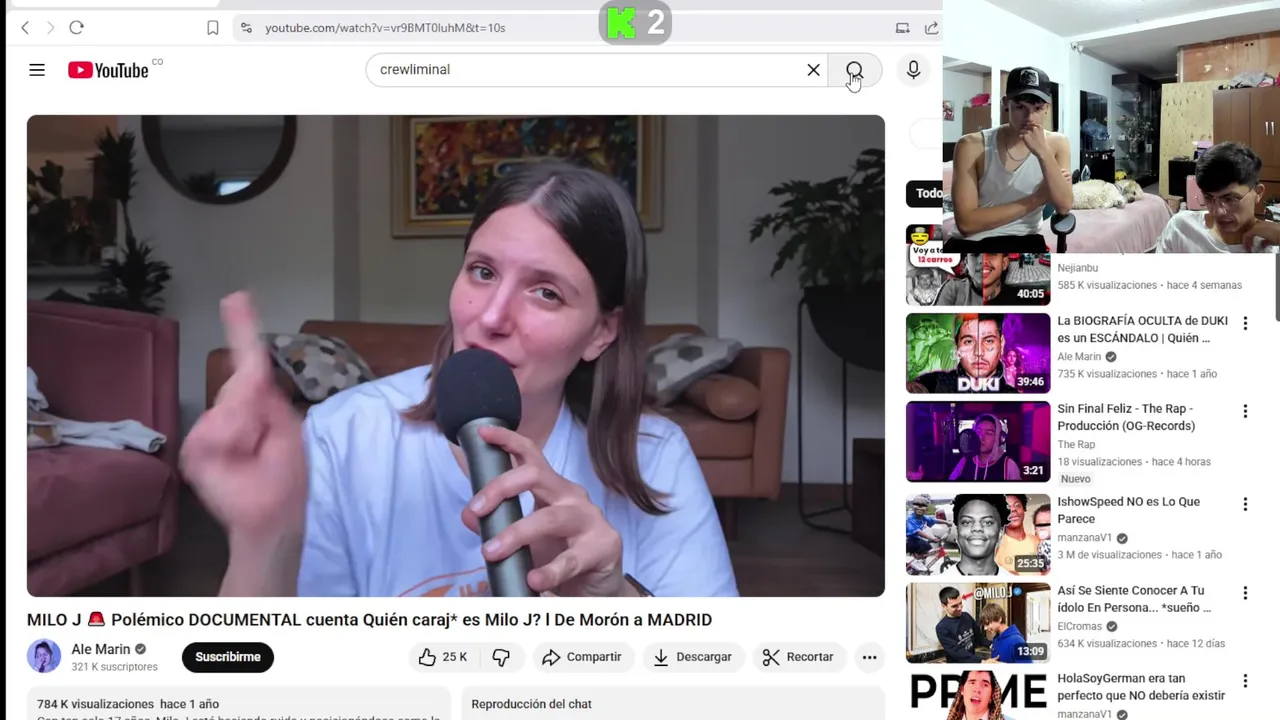Click the Nuevo badge on Sin Final Feliz
Viewport: 1280px width, 720px height.
(x=1075, y=479)
